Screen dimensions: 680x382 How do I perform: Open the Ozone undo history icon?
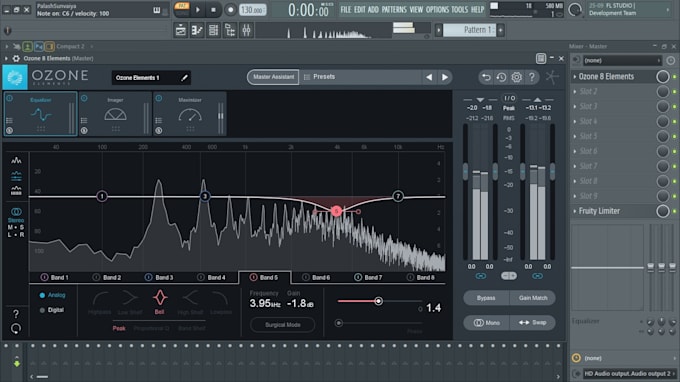[501, 77]
